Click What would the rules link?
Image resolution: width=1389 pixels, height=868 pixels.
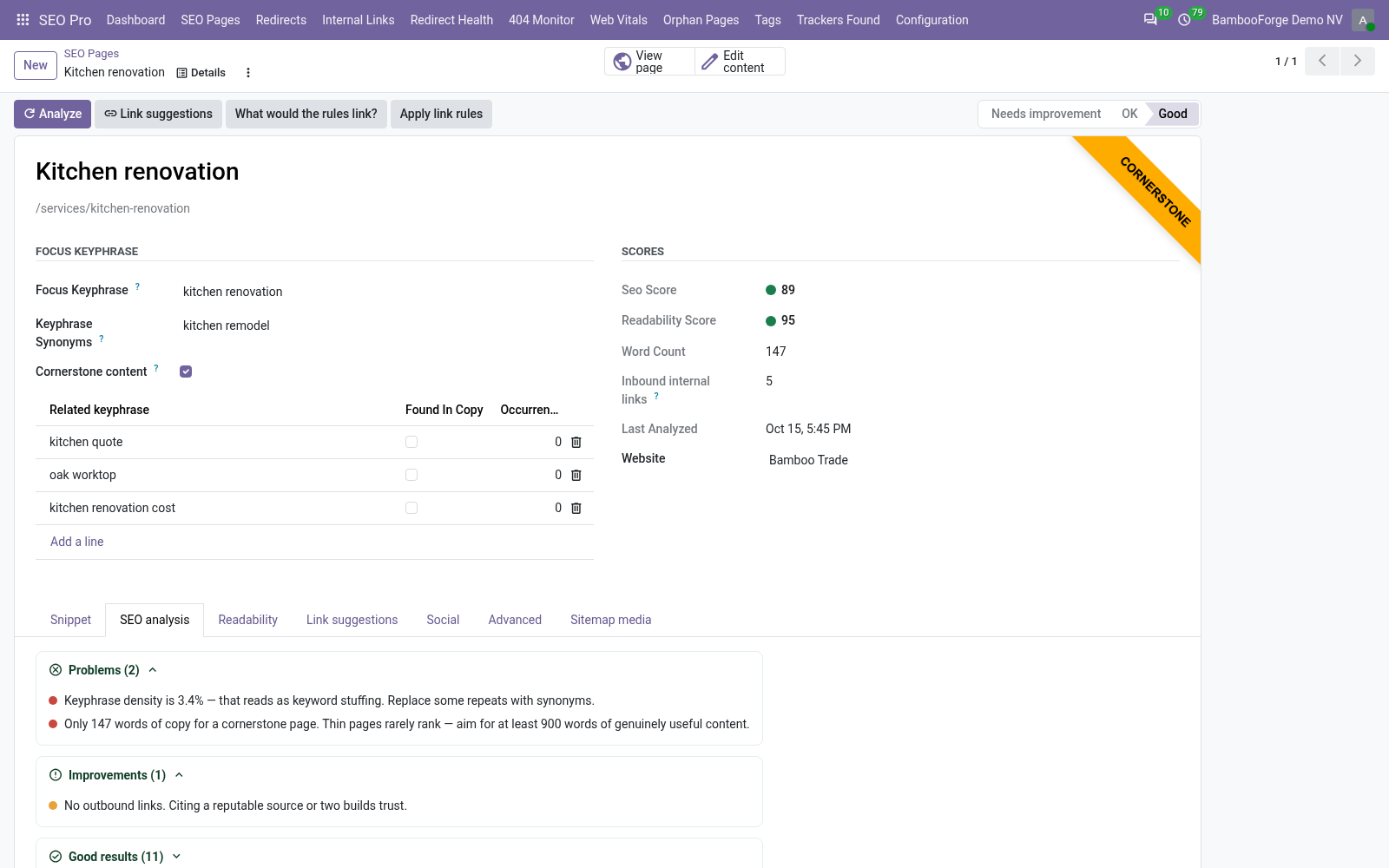[x=306, y=114]
